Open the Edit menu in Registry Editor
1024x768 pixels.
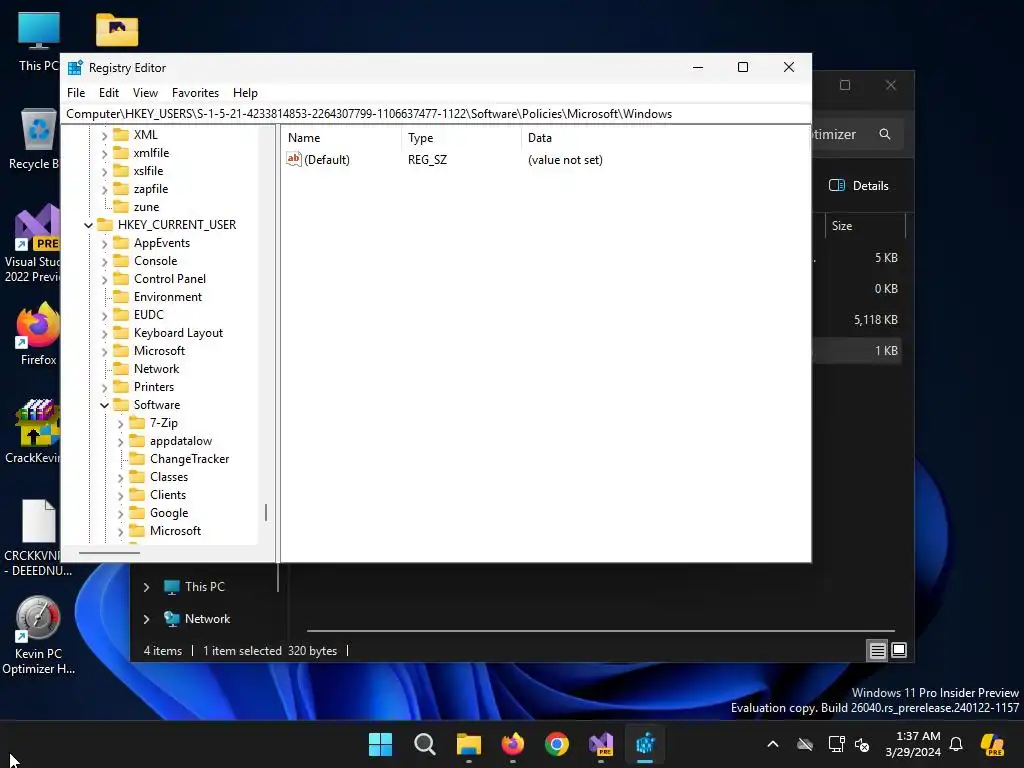click(108, 93)
